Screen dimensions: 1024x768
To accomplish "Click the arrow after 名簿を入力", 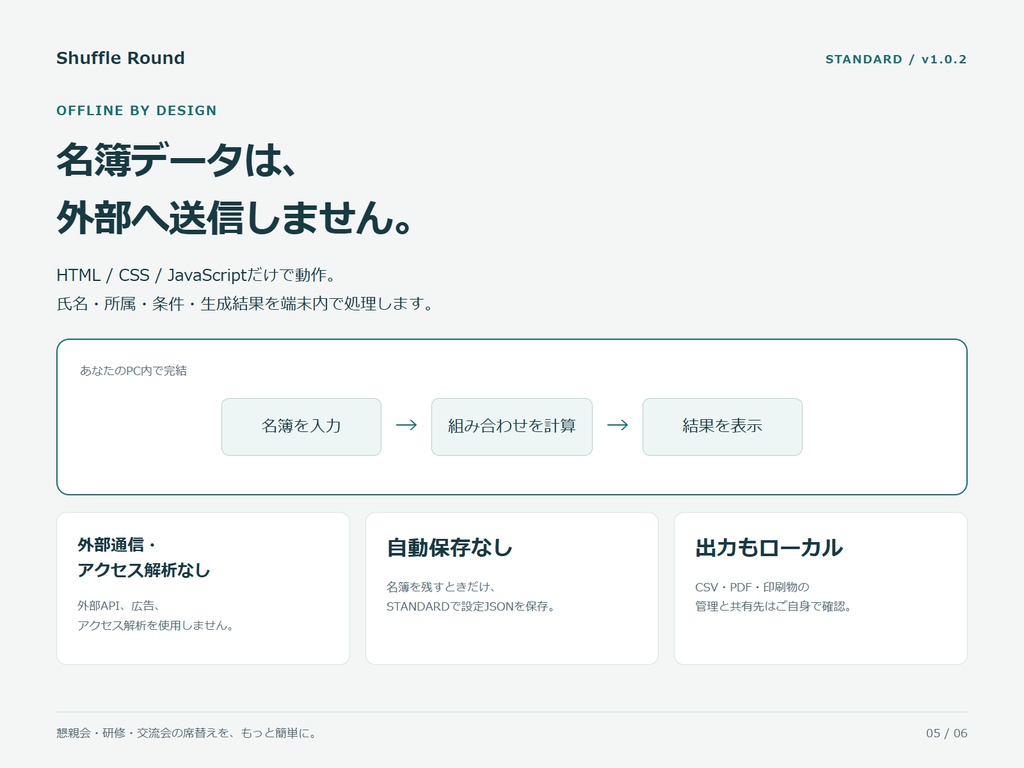I will tap(406, 425).
